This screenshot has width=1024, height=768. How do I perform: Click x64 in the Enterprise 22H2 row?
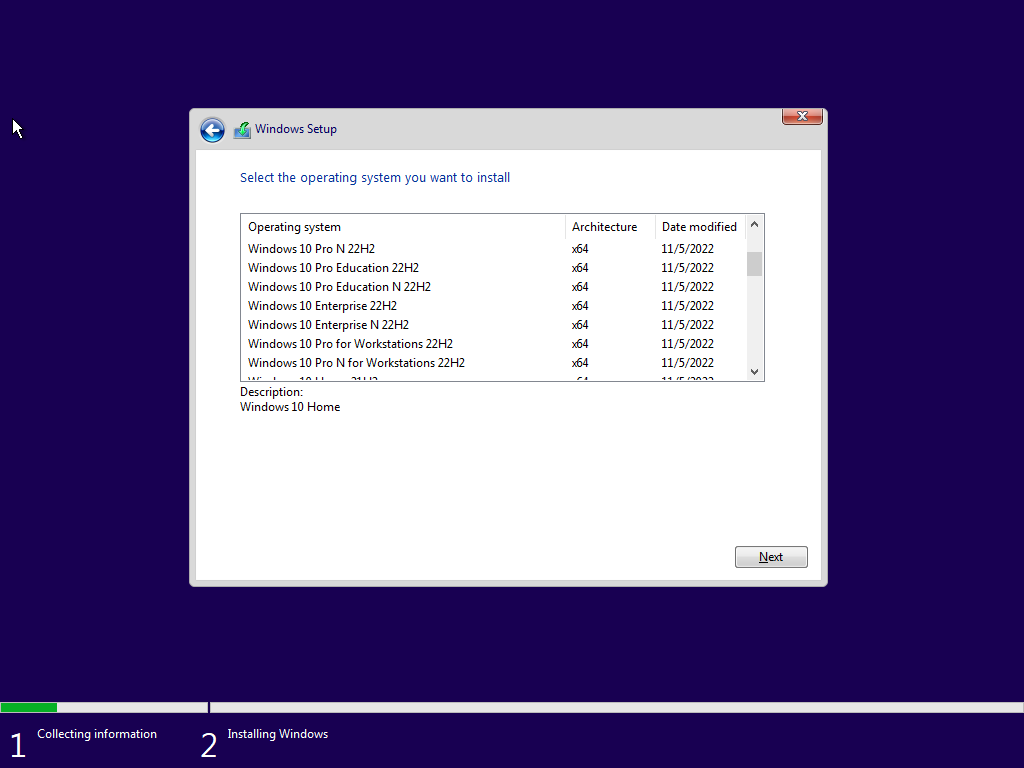pos(580,306)
